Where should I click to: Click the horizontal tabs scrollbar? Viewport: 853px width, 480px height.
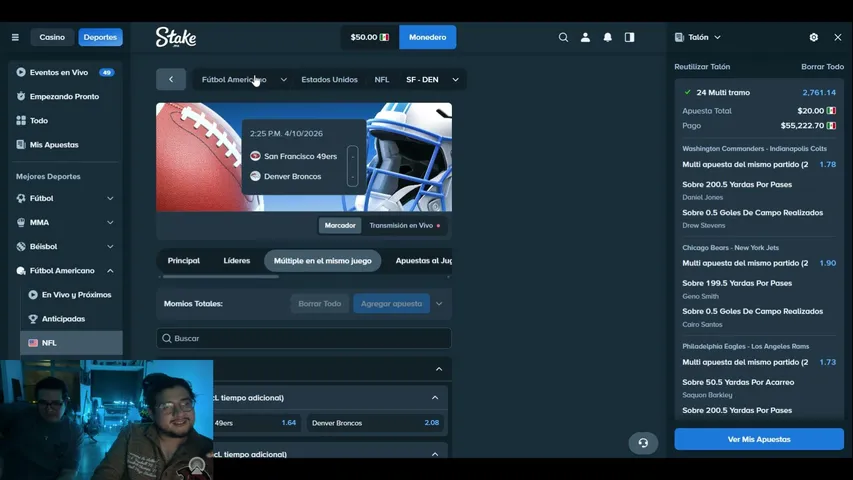(220, 276)
